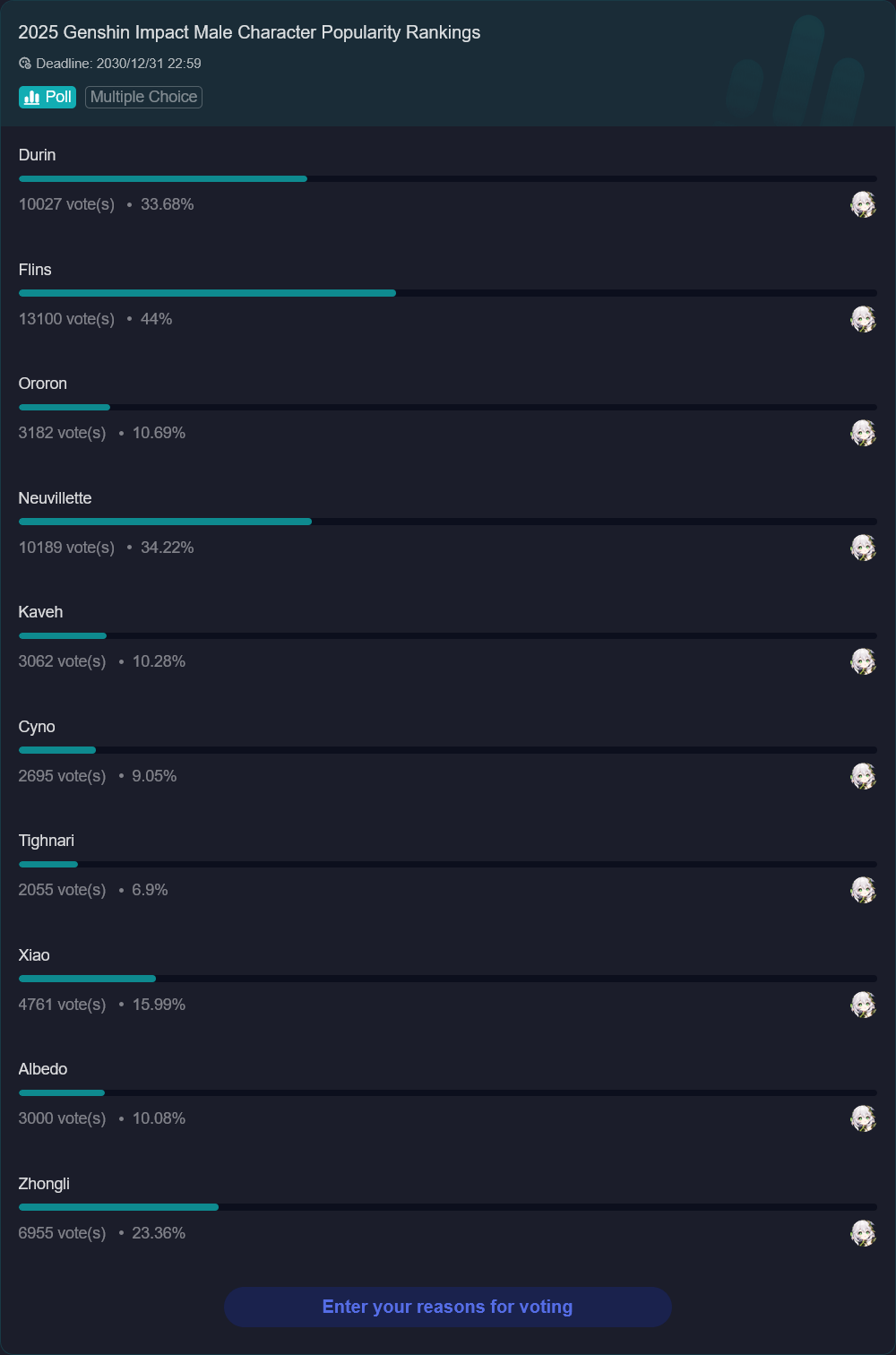896x1355 pixels.
Task: Choose the Flins poll option
Action: click(36, 270)
